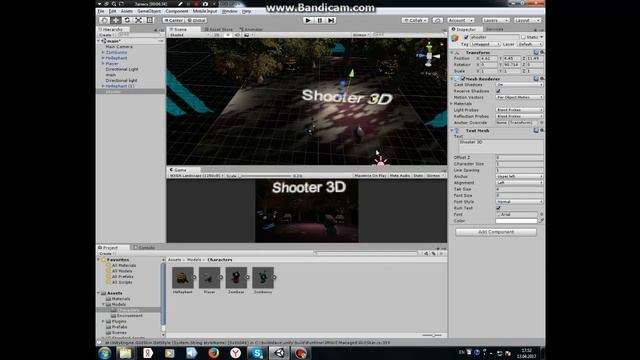Switch to the Console tab
The image size is (640, 360).
pos(144,247)
